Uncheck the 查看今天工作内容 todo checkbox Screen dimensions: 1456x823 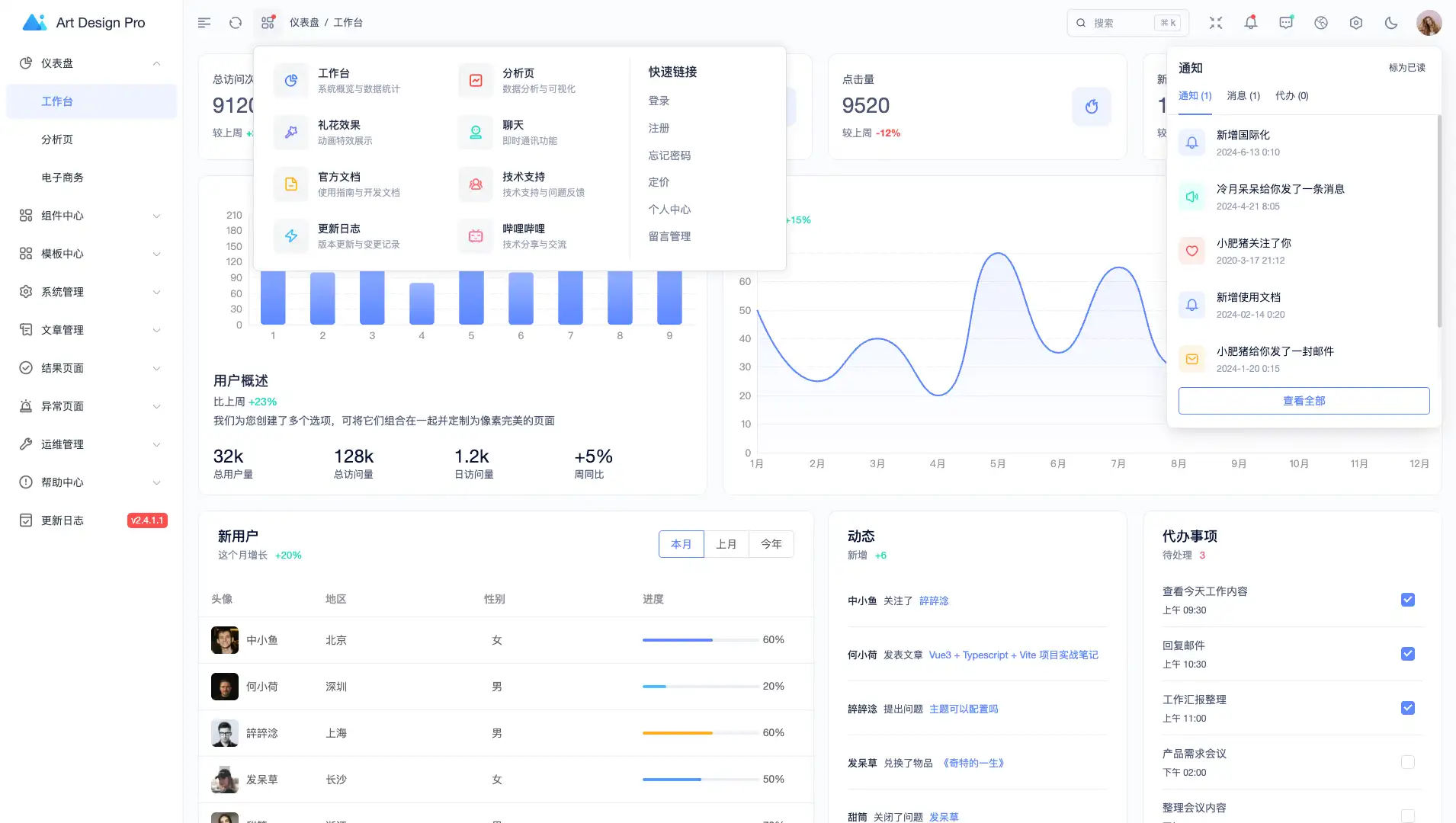tap(1408, 600)
